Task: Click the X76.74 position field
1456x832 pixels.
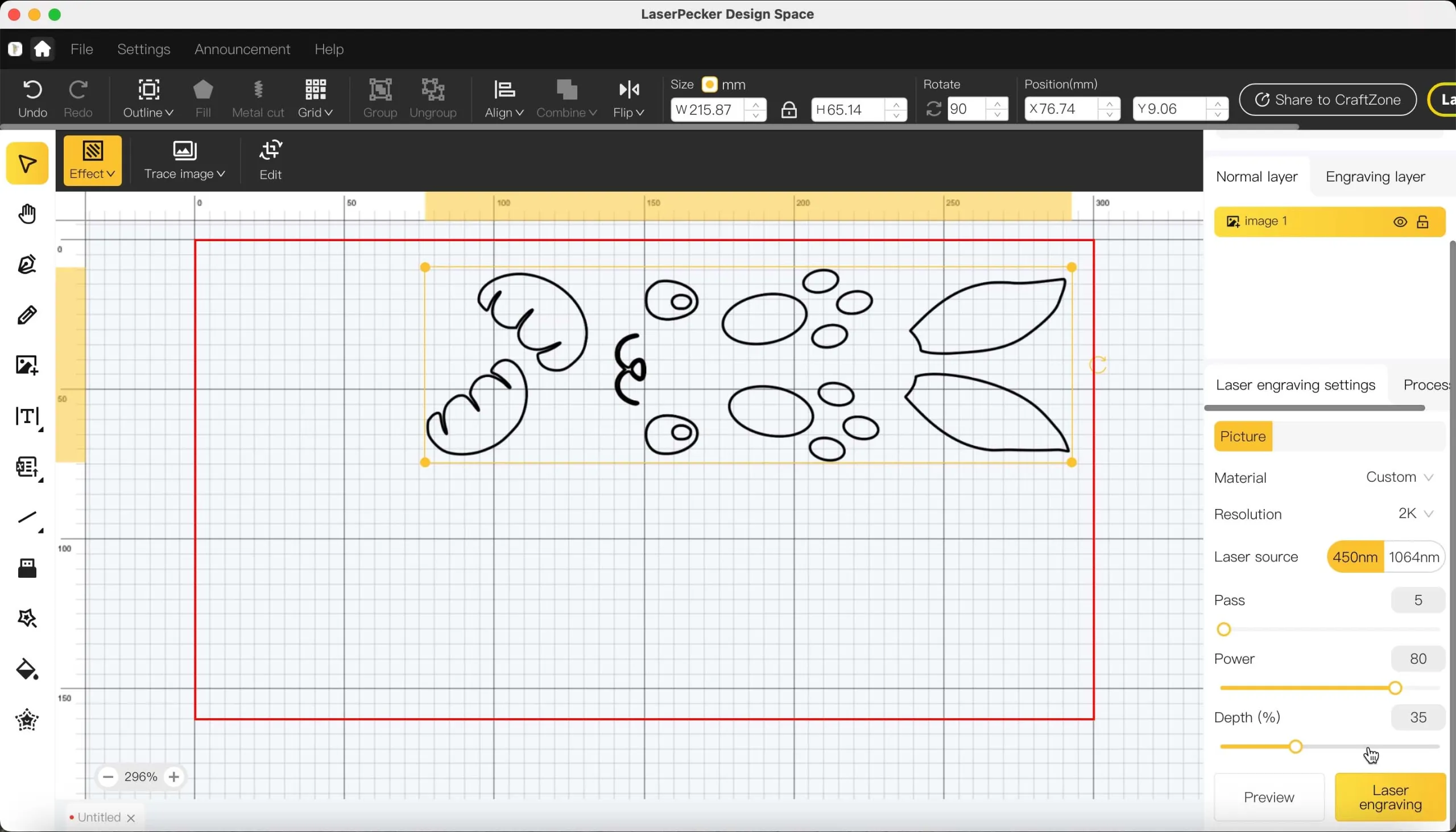Action: coord(1072,109)
